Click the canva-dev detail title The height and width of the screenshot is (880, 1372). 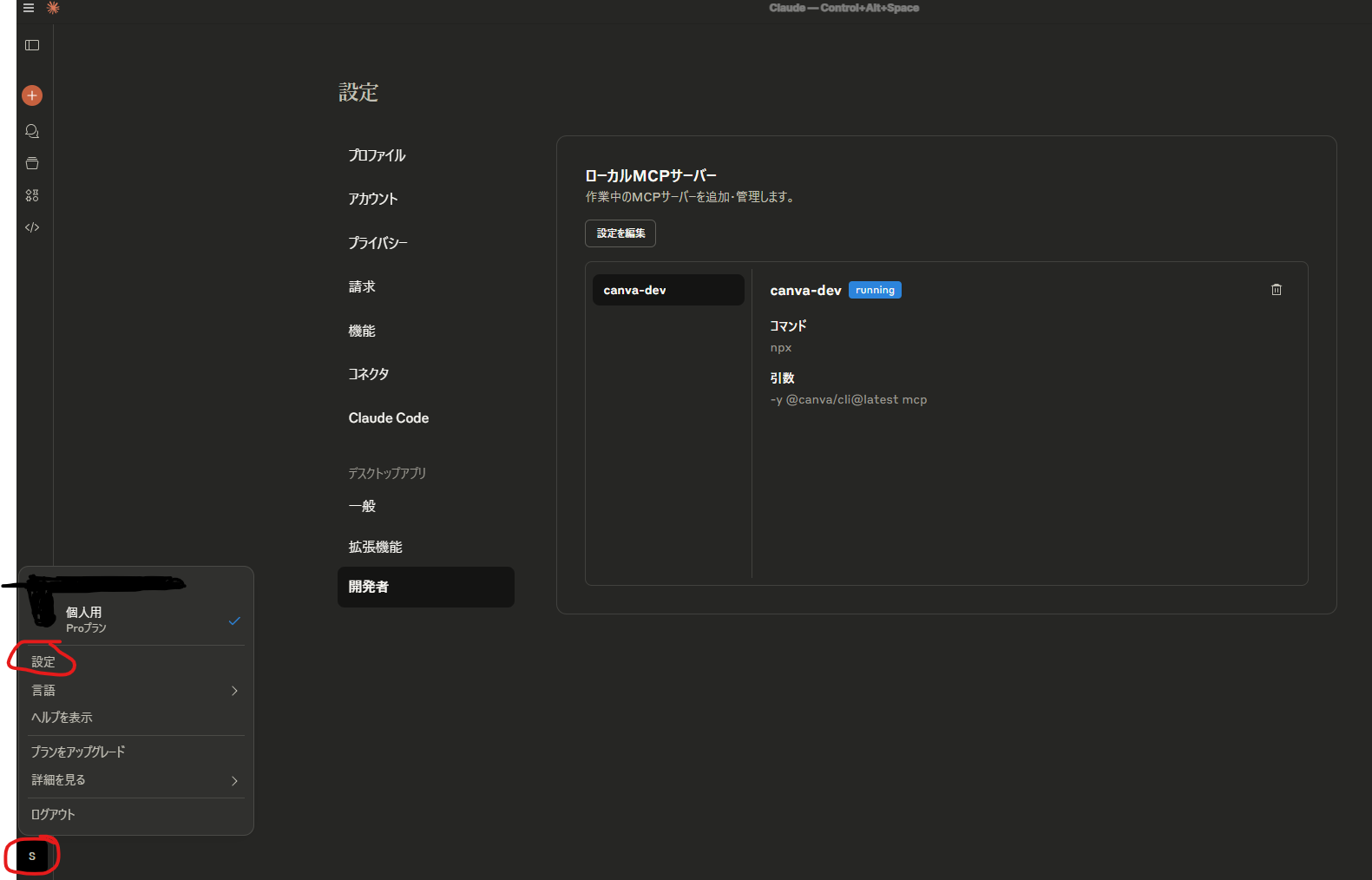805,291
